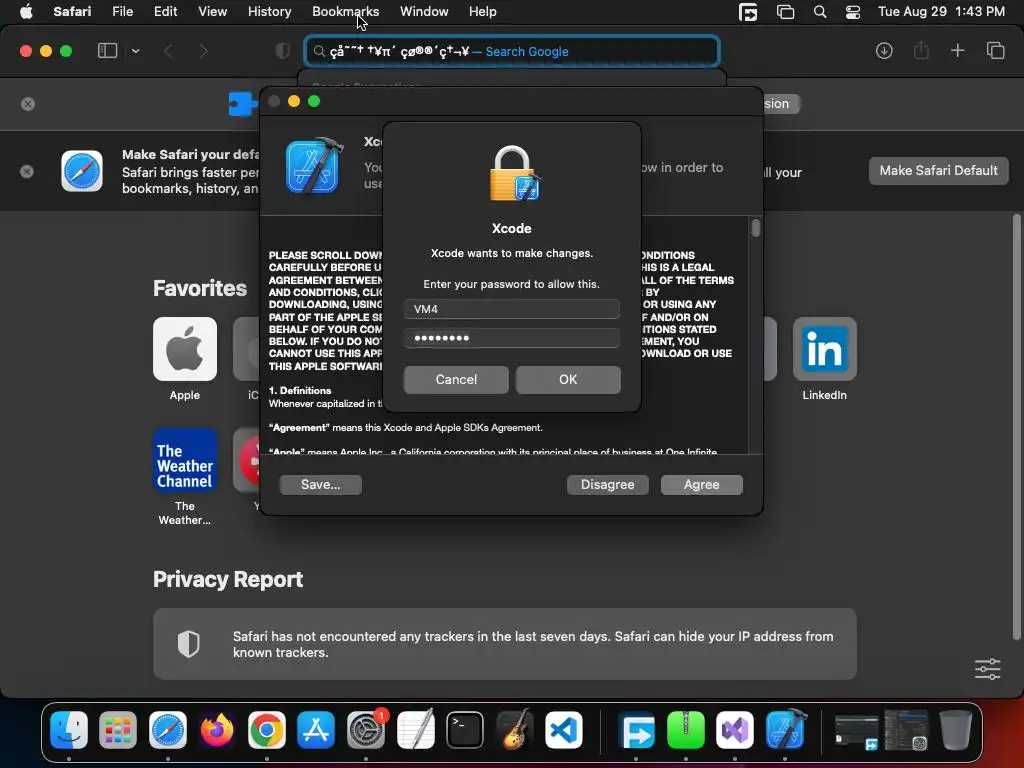Toggle the Safari sidebar
Screen dimensions: 1024x768
[x=107, y=51]
